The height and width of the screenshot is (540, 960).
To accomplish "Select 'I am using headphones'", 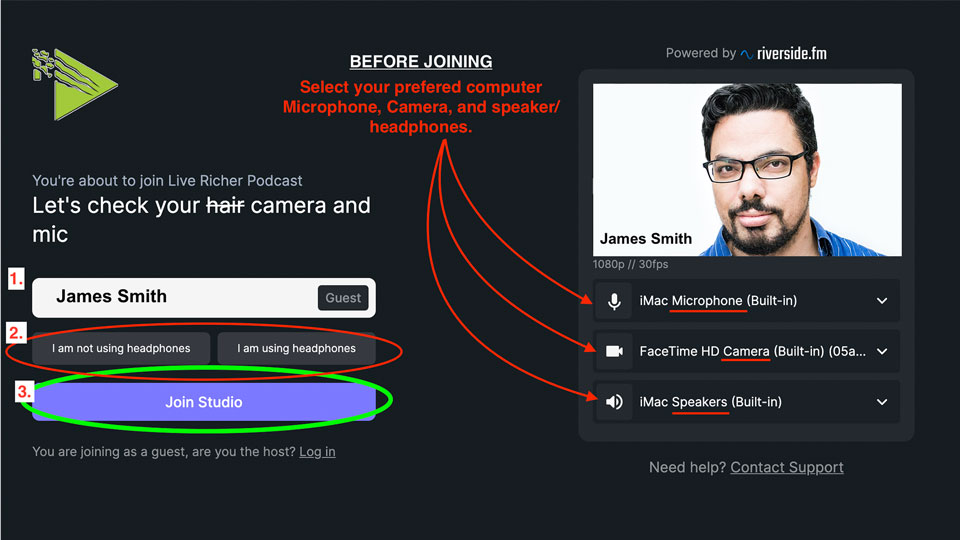I will (296, 348).
